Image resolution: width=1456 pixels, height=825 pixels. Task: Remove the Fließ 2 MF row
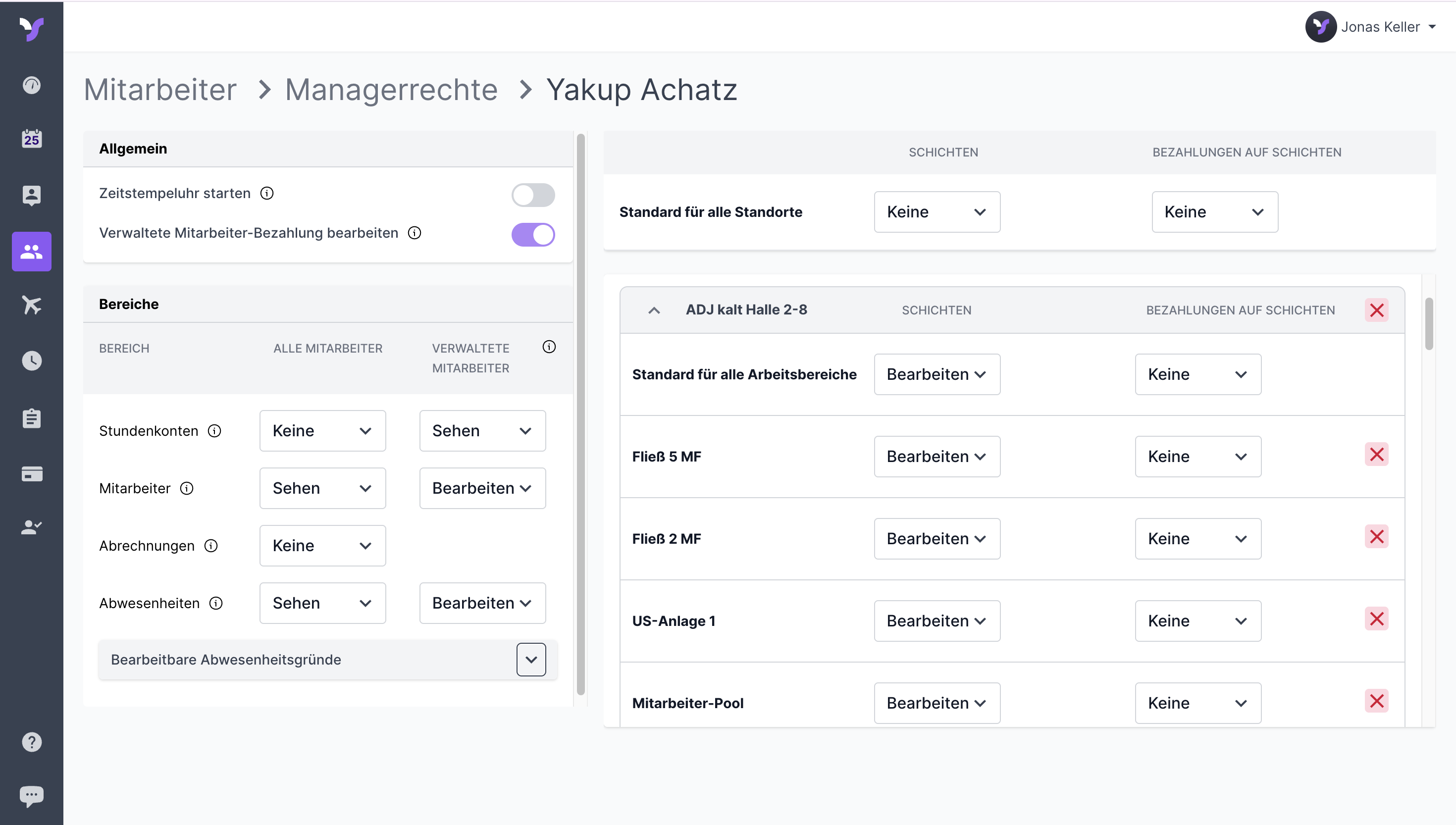pyautogui.click(x=1377, y=537)
